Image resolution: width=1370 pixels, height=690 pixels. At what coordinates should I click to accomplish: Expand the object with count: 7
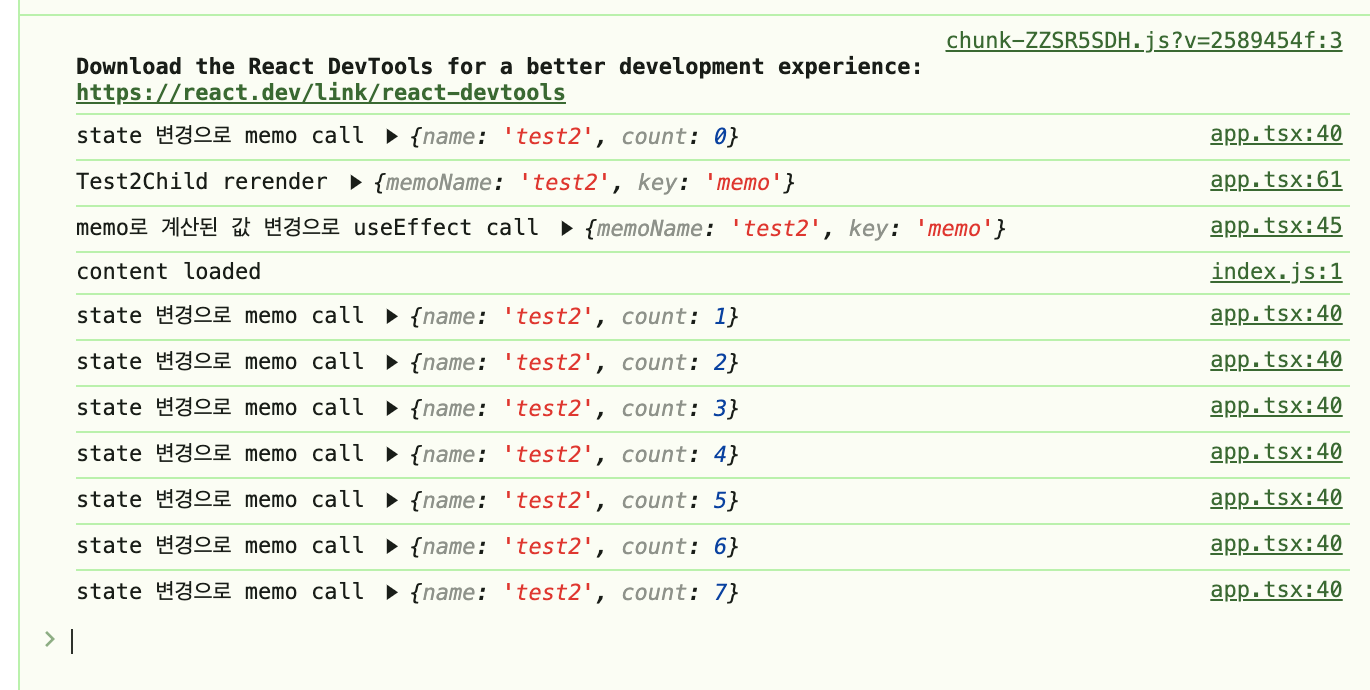click(393, 592)
